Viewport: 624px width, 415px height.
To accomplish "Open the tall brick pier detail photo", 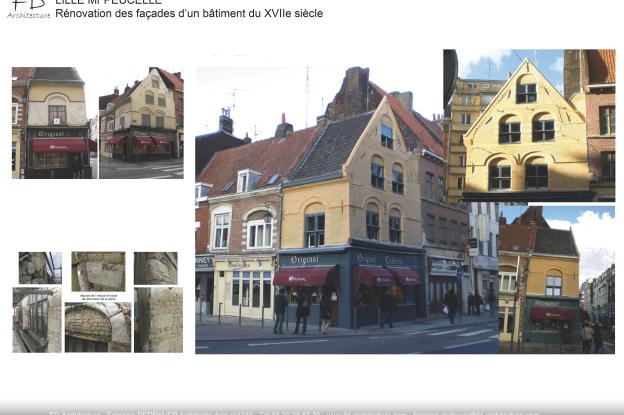I will coord(158,320).
